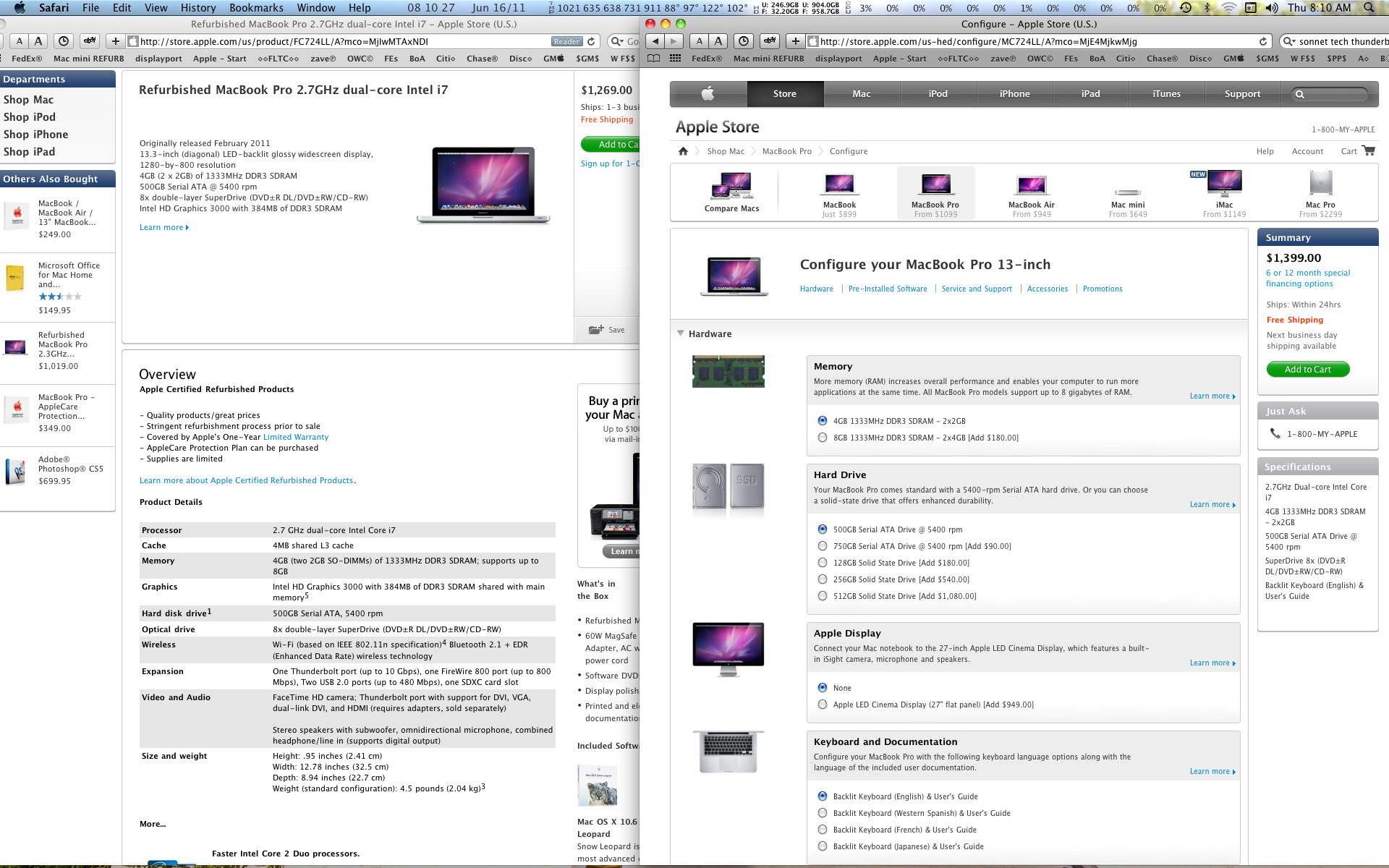Click Shop iPad in Departments sidebar
This screenshot has height=868, width=1389.
click(x=29, y=151)
